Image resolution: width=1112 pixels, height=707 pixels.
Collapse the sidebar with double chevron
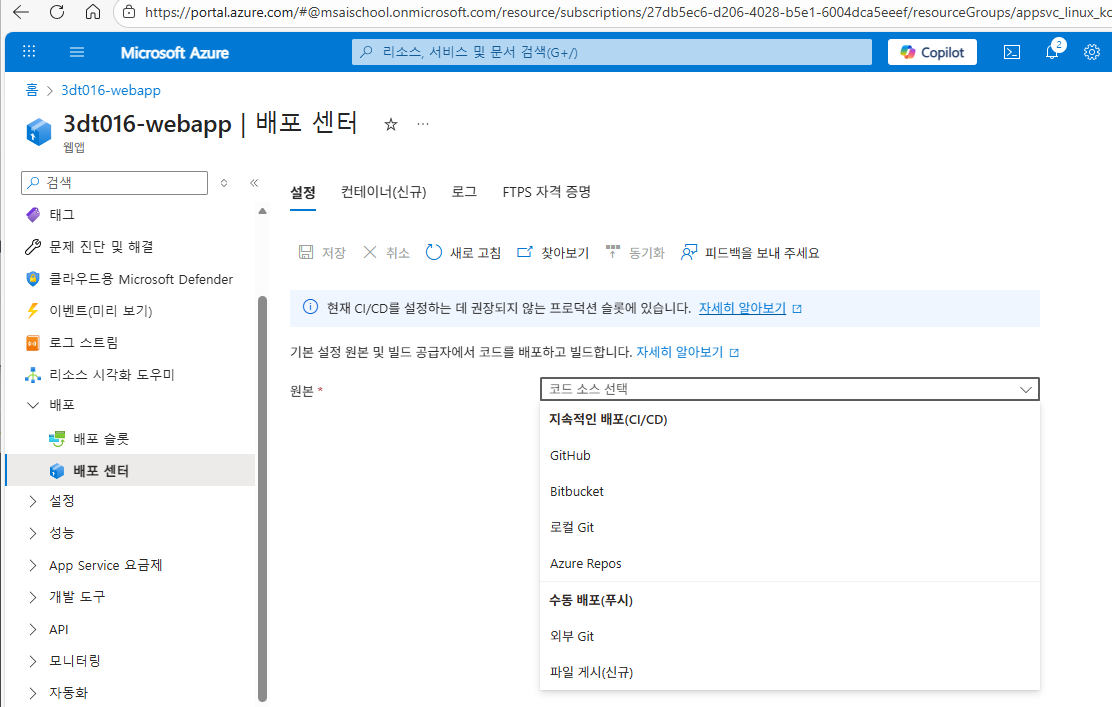pos(254,183)
